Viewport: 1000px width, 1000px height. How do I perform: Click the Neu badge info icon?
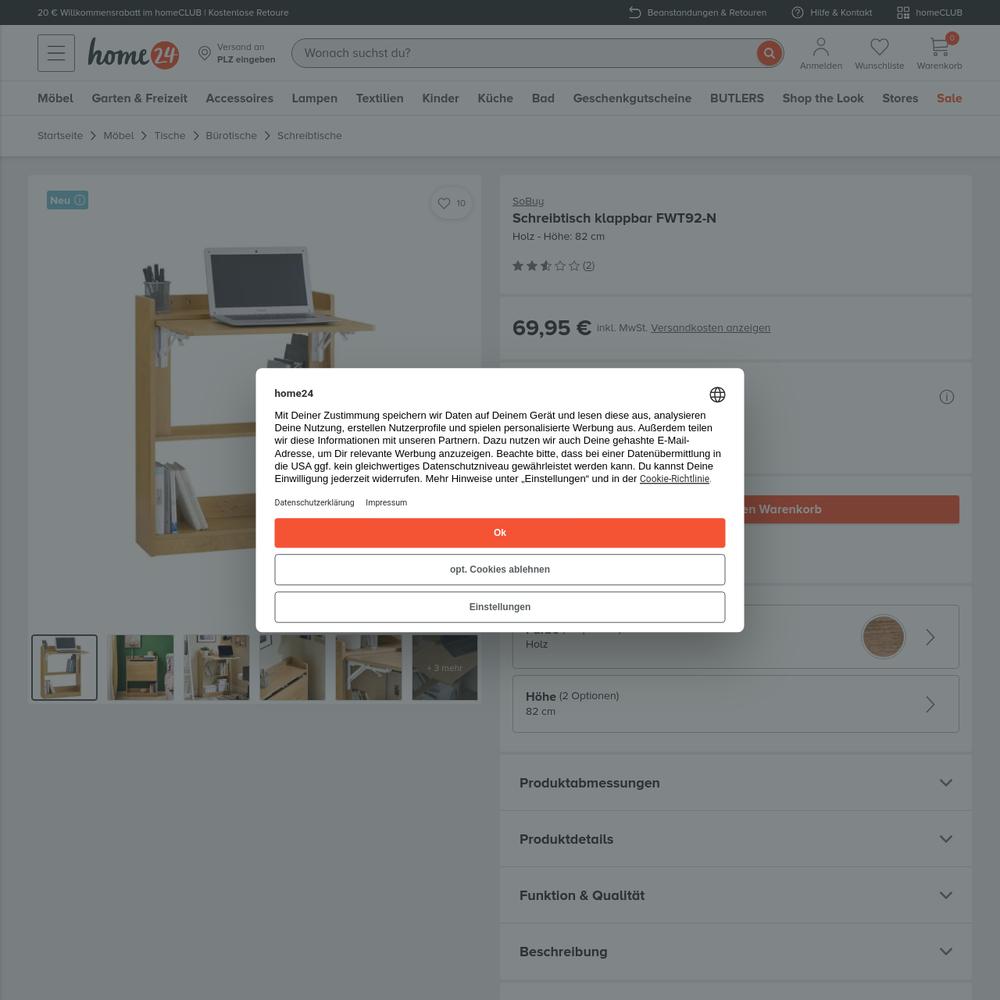pos(80,200)
